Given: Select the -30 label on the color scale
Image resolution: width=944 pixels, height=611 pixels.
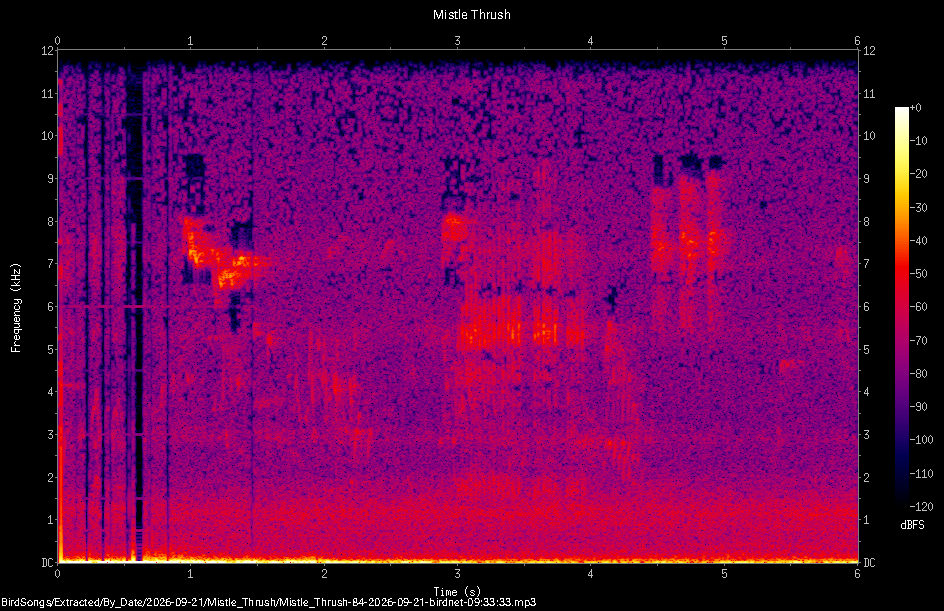Looking at the screenshot, I should coord(919,208).
